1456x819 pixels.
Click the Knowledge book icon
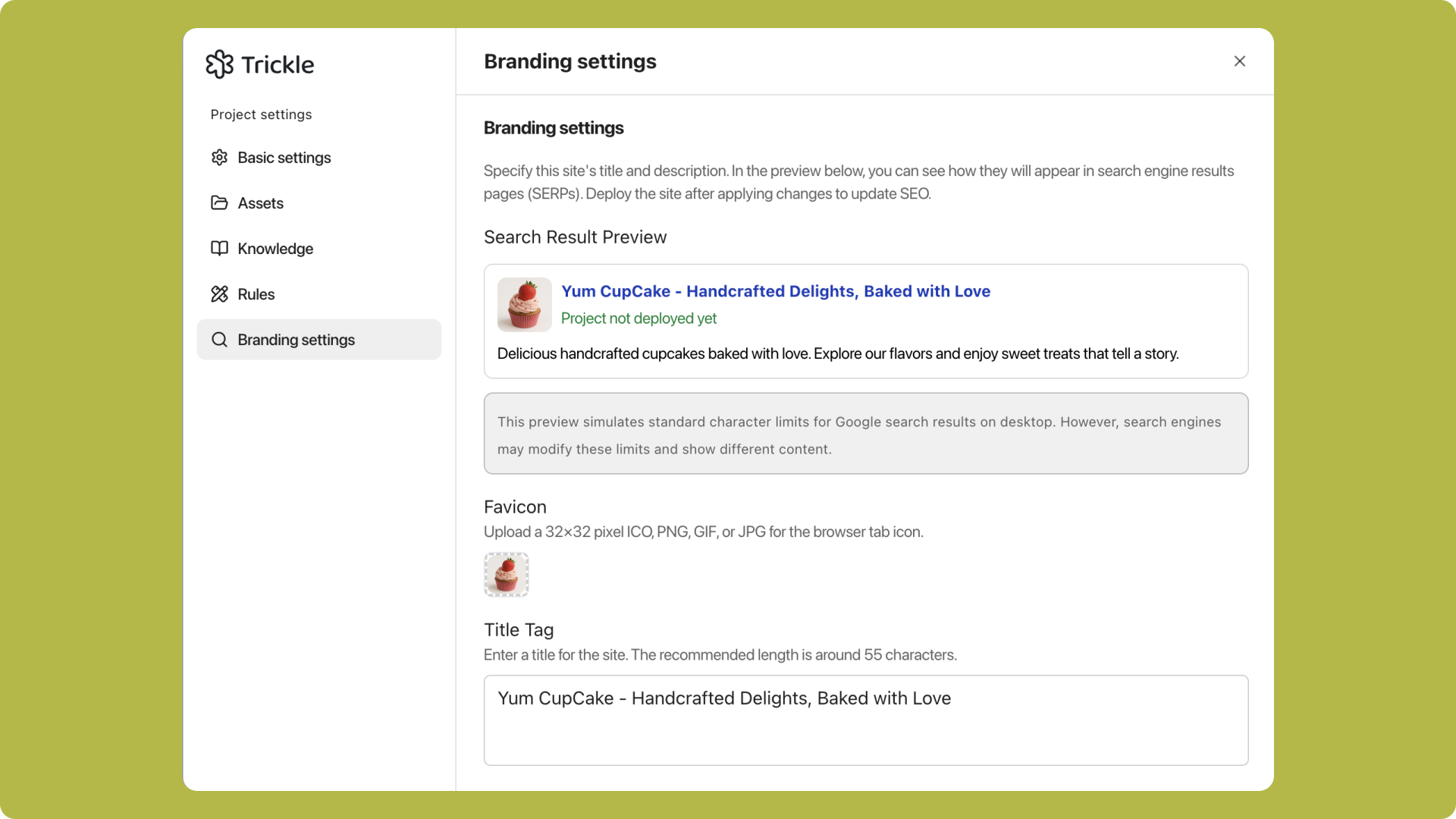coord(219,248)
